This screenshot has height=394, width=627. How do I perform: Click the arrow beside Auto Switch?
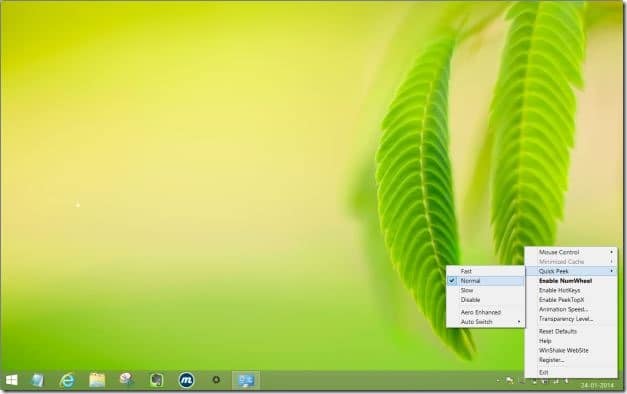click(519, 322)
